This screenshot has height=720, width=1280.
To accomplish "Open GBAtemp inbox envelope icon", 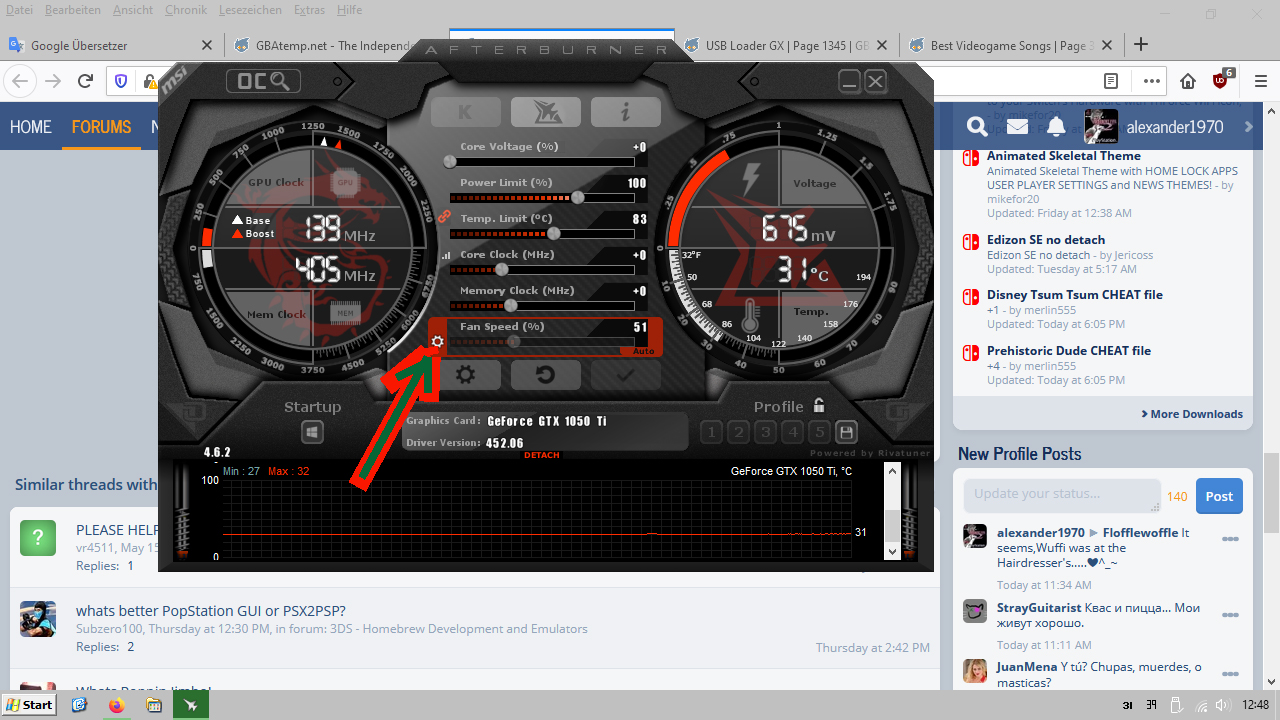I will click(1018, 127).
